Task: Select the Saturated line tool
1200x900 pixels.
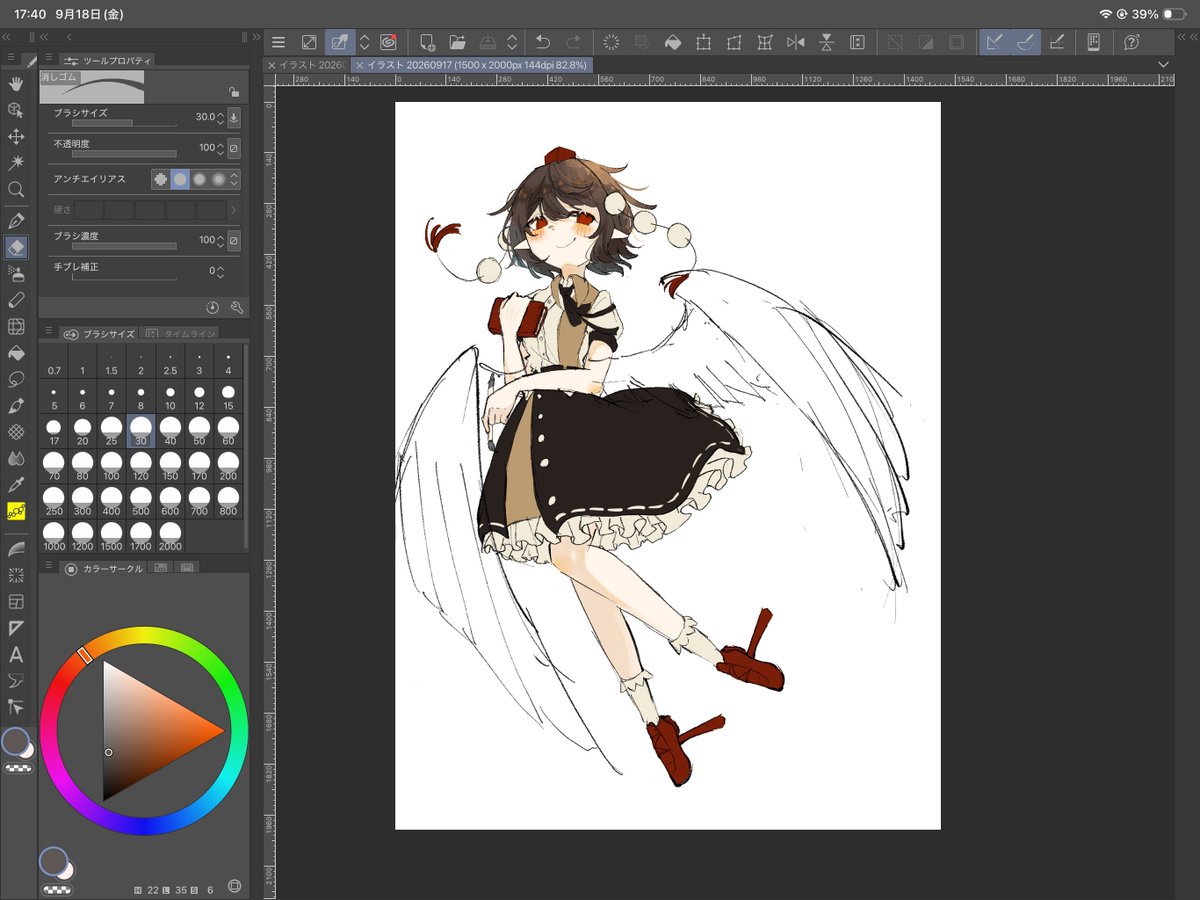Action: [16, 575]
